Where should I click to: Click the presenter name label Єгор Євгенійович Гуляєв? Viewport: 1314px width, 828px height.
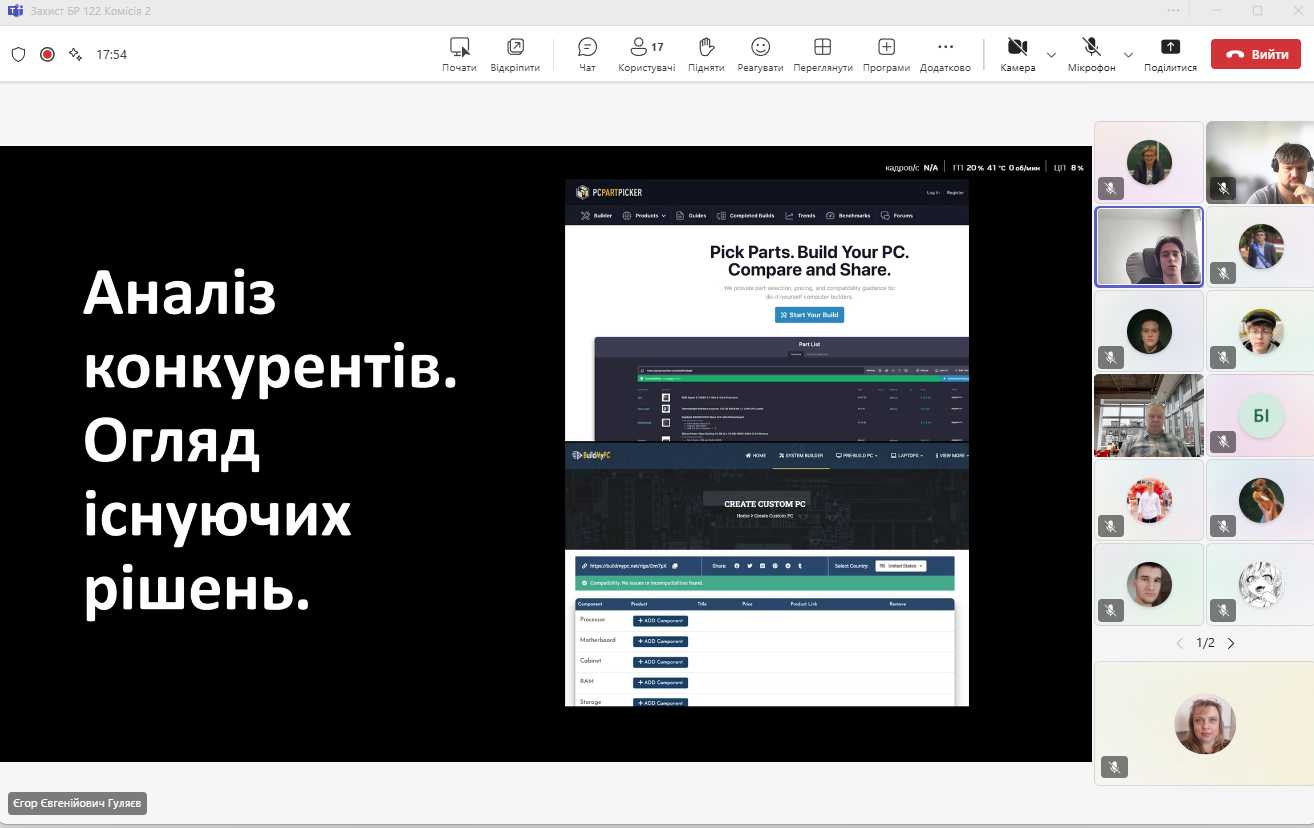[x=78, y=803]
